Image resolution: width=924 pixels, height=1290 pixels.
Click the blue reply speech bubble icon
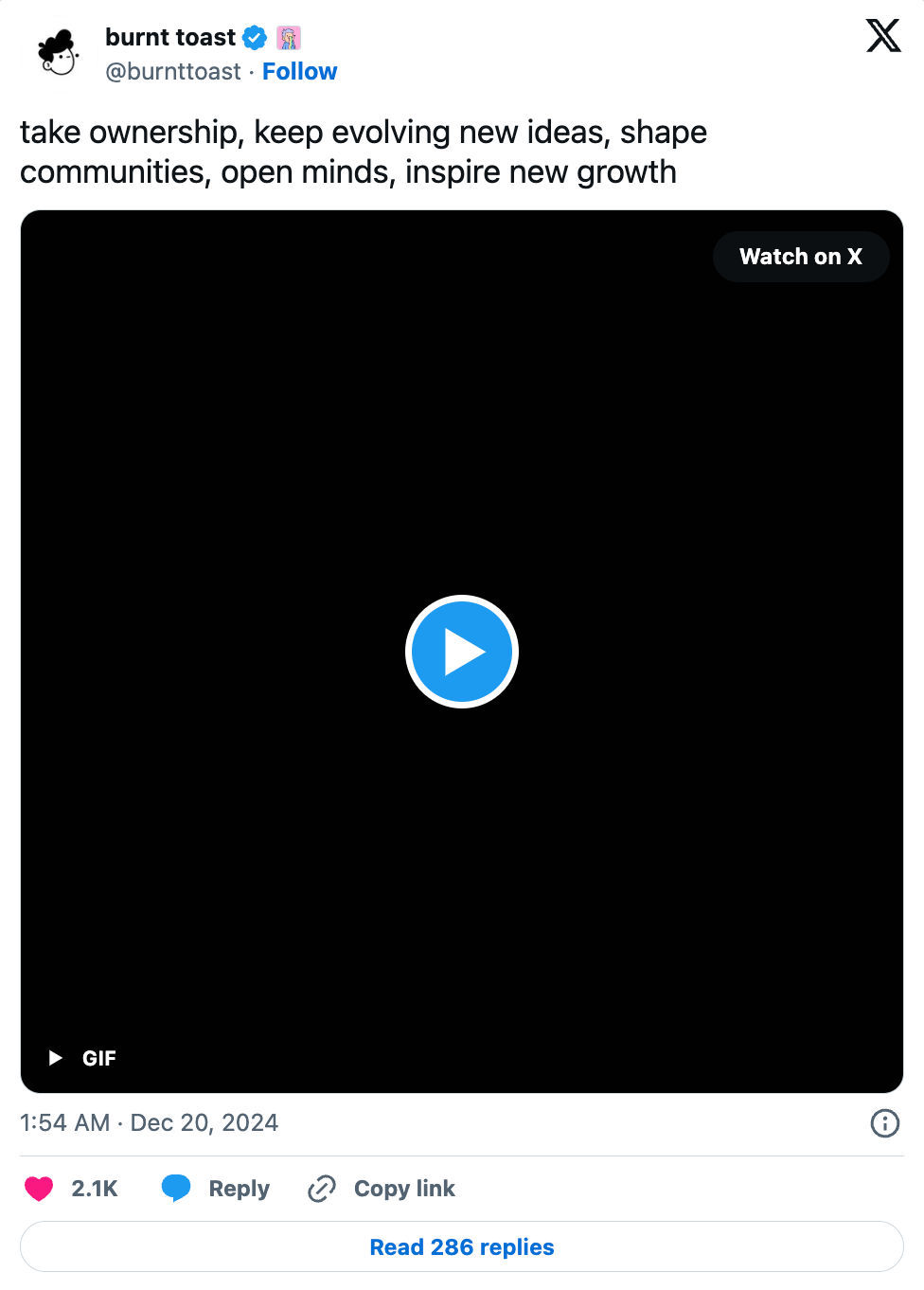point(176,1188)
